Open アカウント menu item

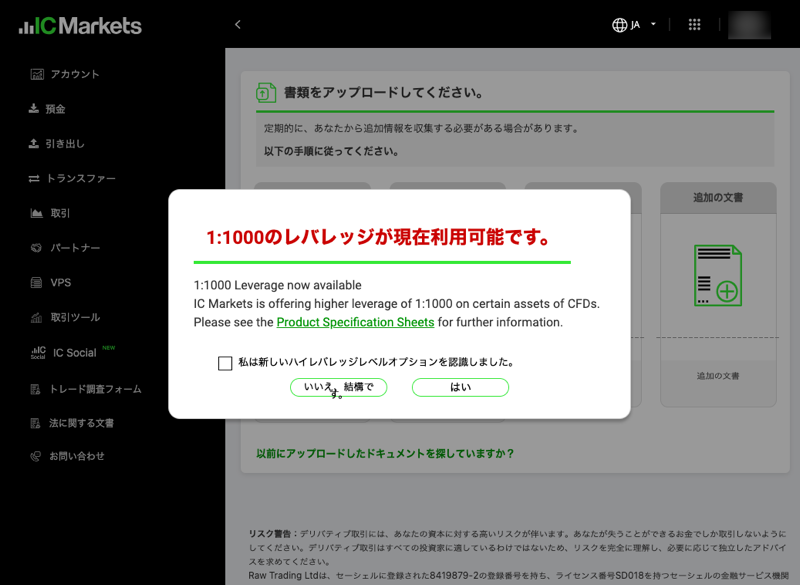(x=74, y=74)
